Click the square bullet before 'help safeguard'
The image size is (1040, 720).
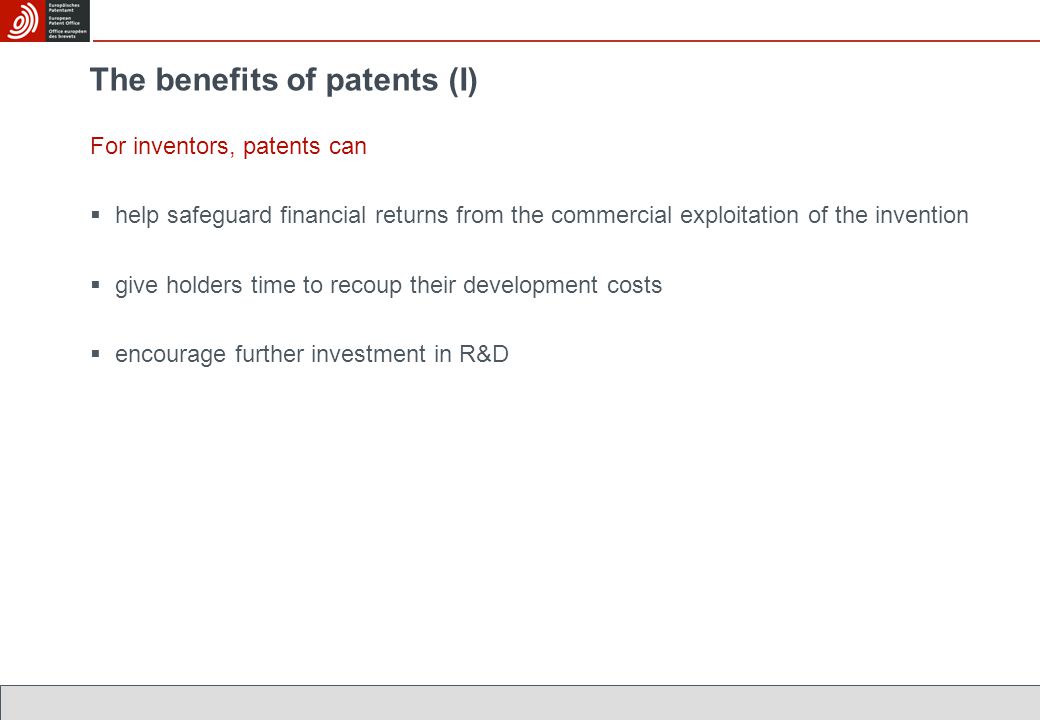pos(96,215)
